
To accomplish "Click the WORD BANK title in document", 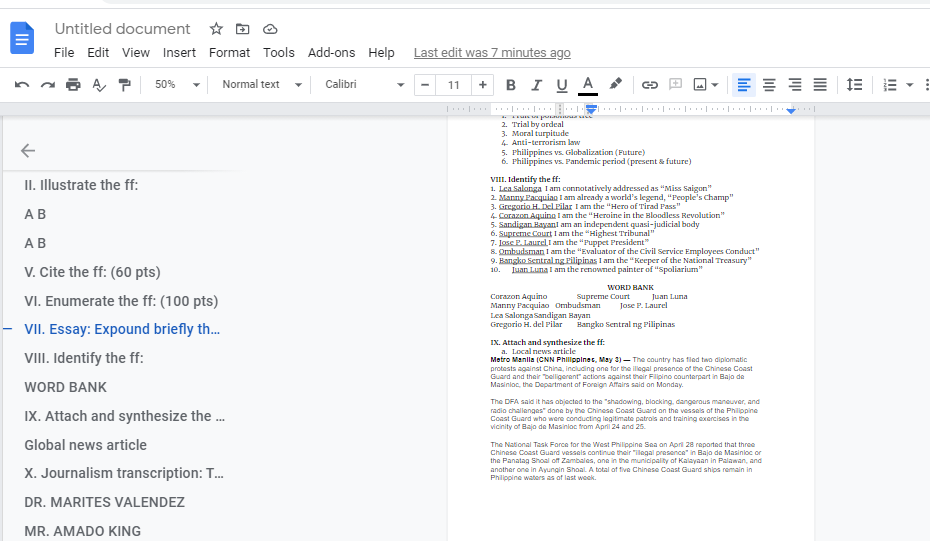I will tap(630, 287).
